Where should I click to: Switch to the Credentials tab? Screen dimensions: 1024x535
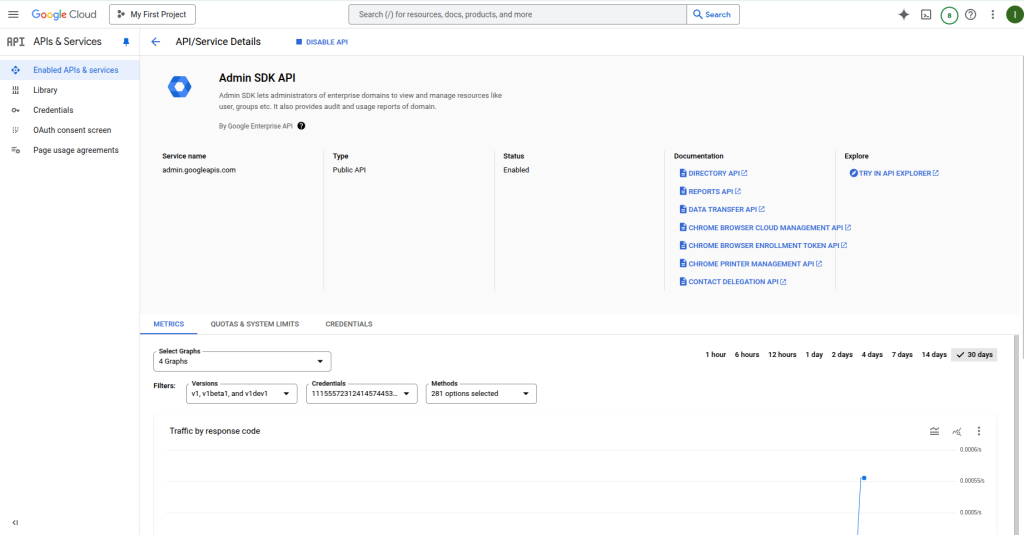pos(349,324)
